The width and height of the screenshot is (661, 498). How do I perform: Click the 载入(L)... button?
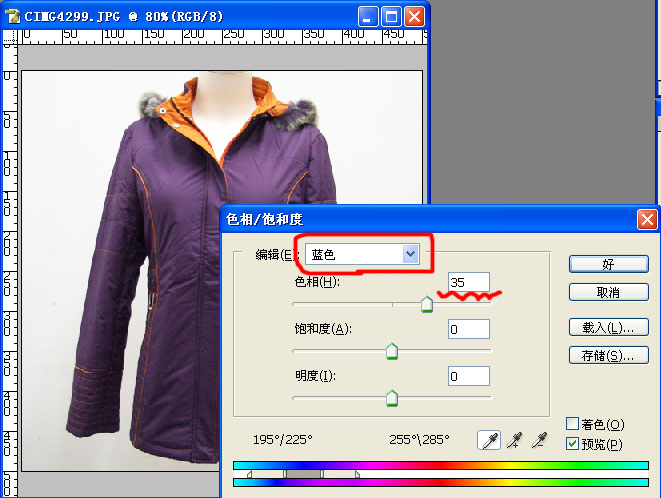point(609,327)
